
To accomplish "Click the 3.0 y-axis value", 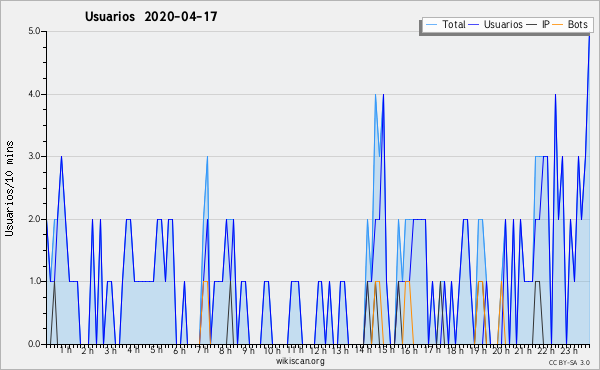I will click(x=34, y=156).
